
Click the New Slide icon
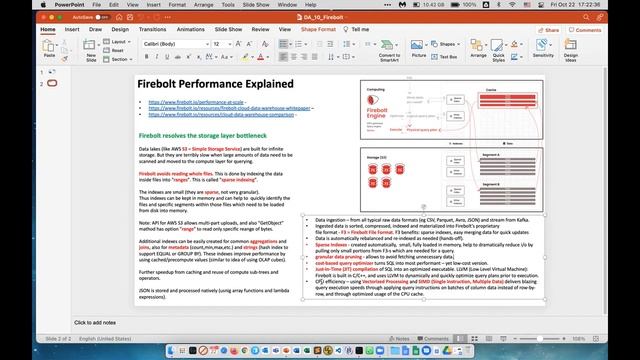89,45
